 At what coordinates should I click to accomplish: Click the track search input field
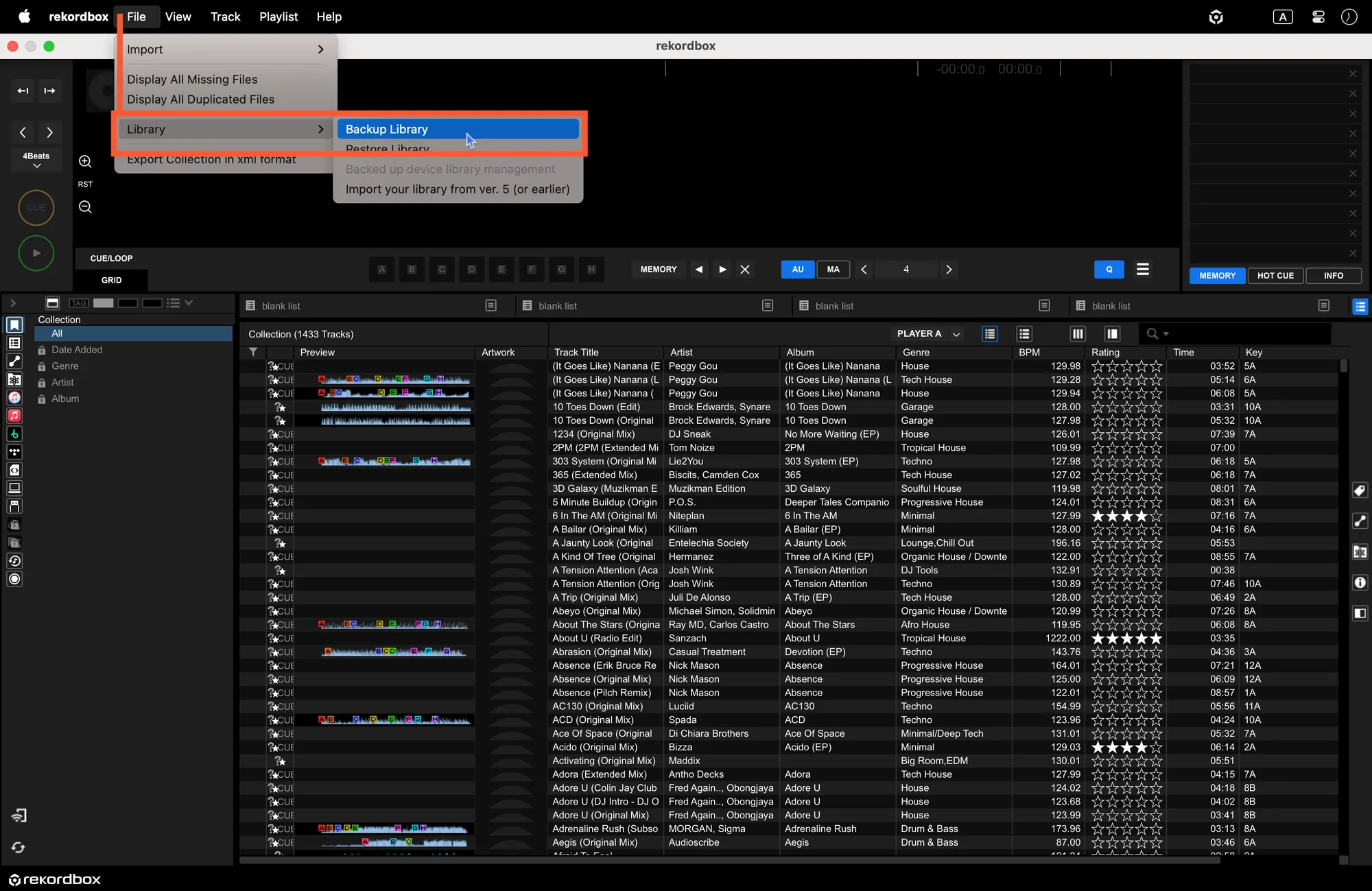[1249, 334]
